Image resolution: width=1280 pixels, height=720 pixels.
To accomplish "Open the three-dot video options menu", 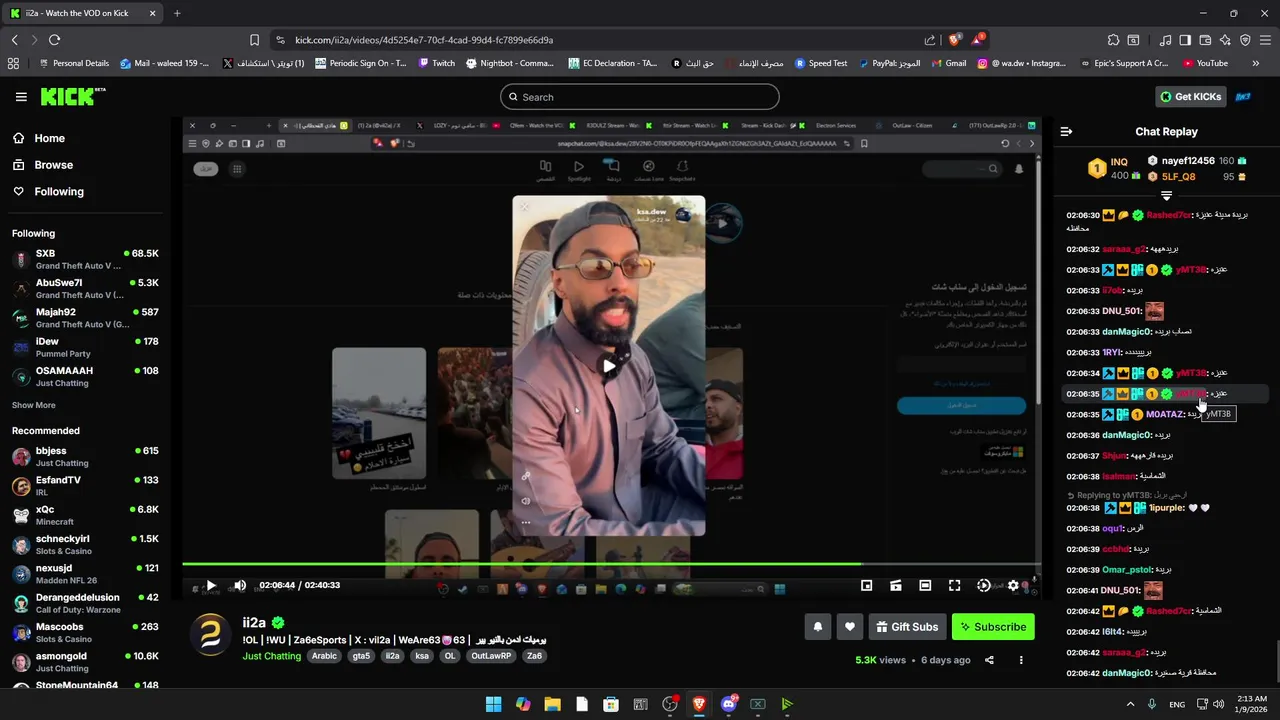I will click(1021, 660).
